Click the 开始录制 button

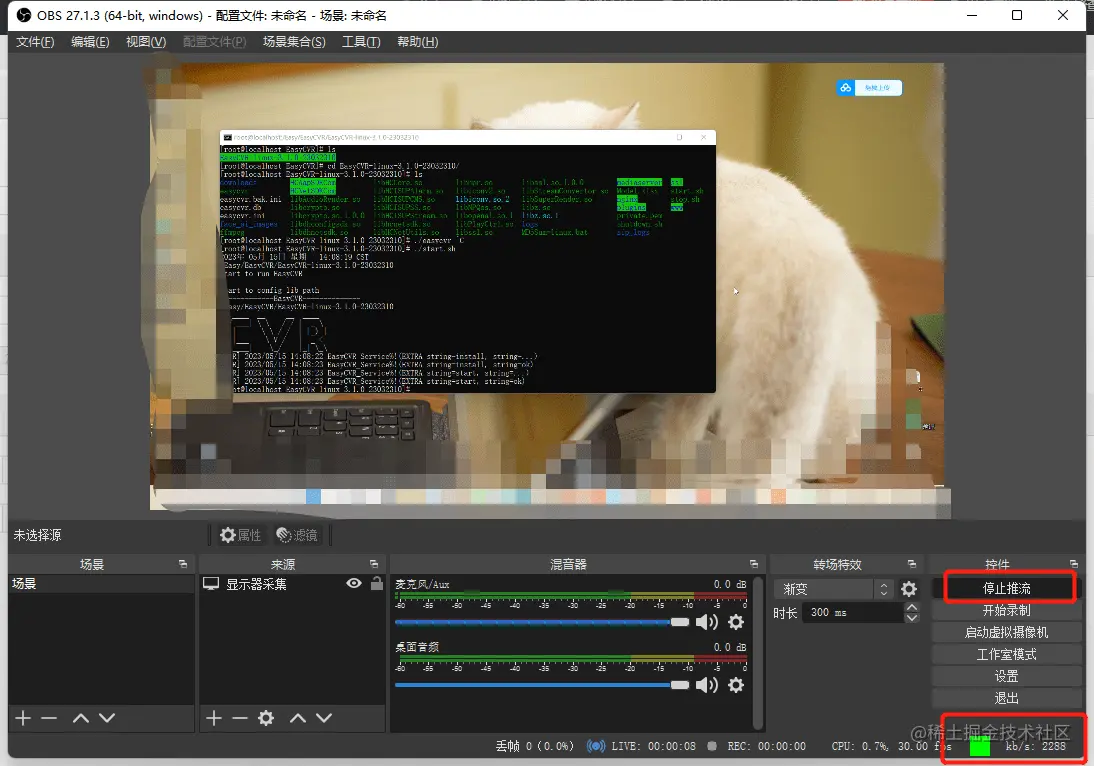tap(1007, 610)
